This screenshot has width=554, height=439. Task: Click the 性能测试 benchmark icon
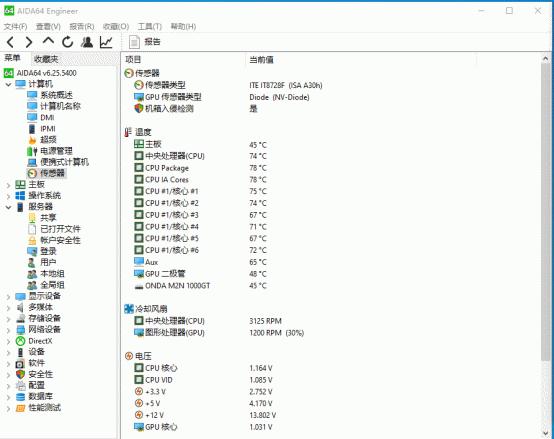click(x=20, y=408)
